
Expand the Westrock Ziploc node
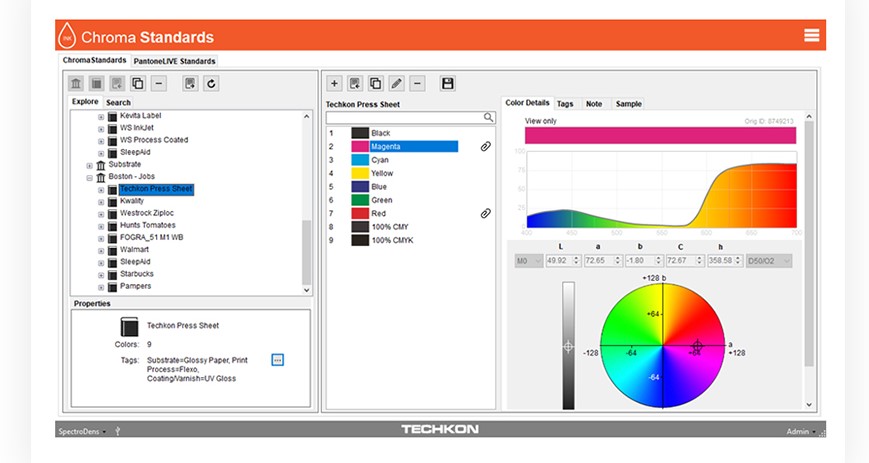pos(101,215)
